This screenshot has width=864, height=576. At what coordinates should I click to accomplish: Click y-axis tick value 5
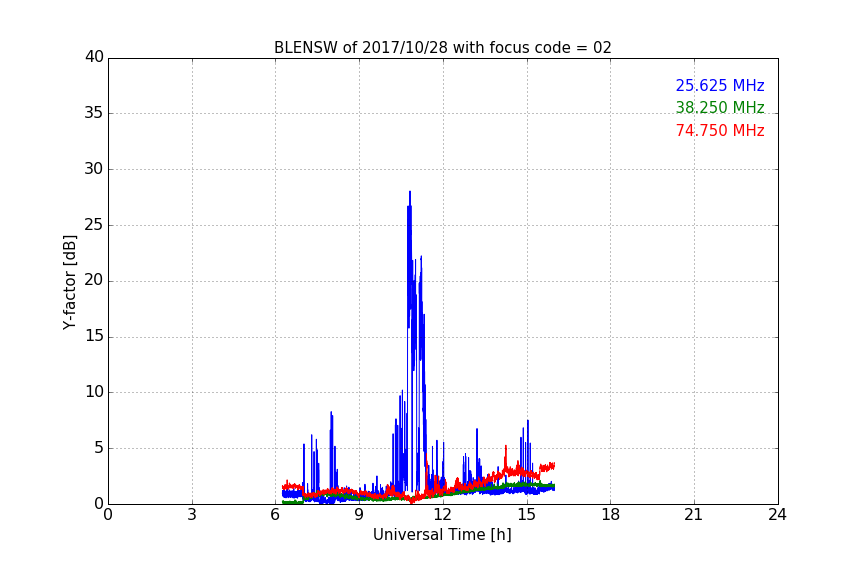pos(99,448)
